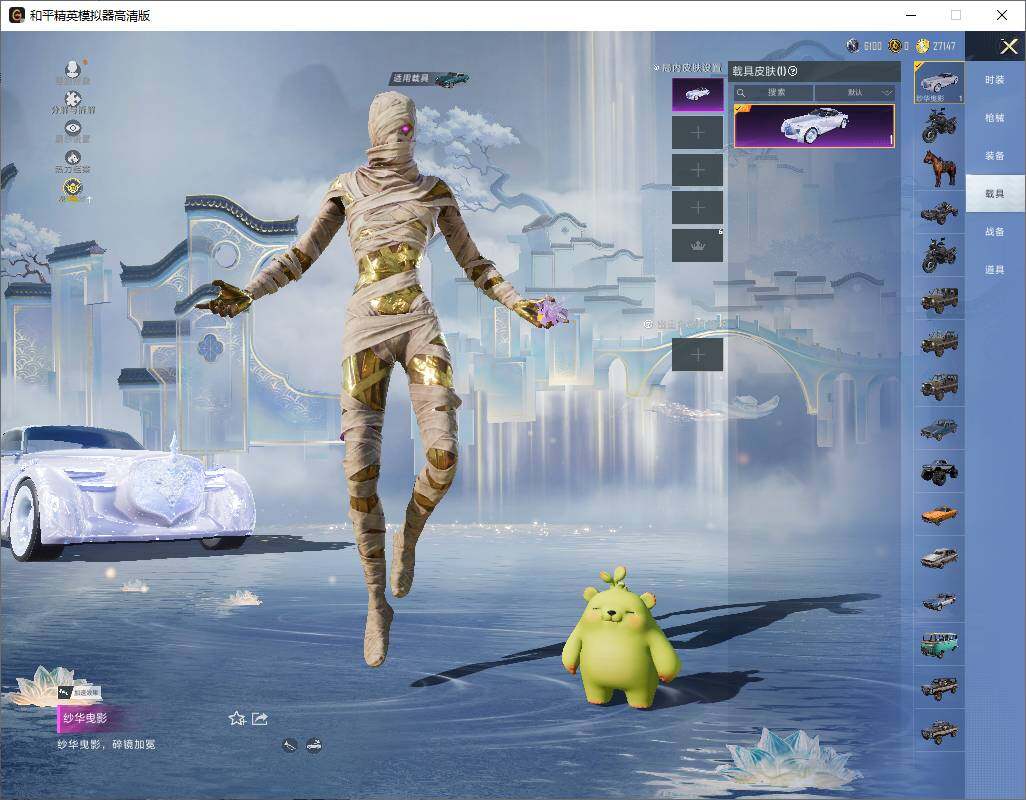The height and width of the screenshot is (800, 1026).
Task: Click the 载具皮肤(1) panel title
Action: click(x=759, y=71)
